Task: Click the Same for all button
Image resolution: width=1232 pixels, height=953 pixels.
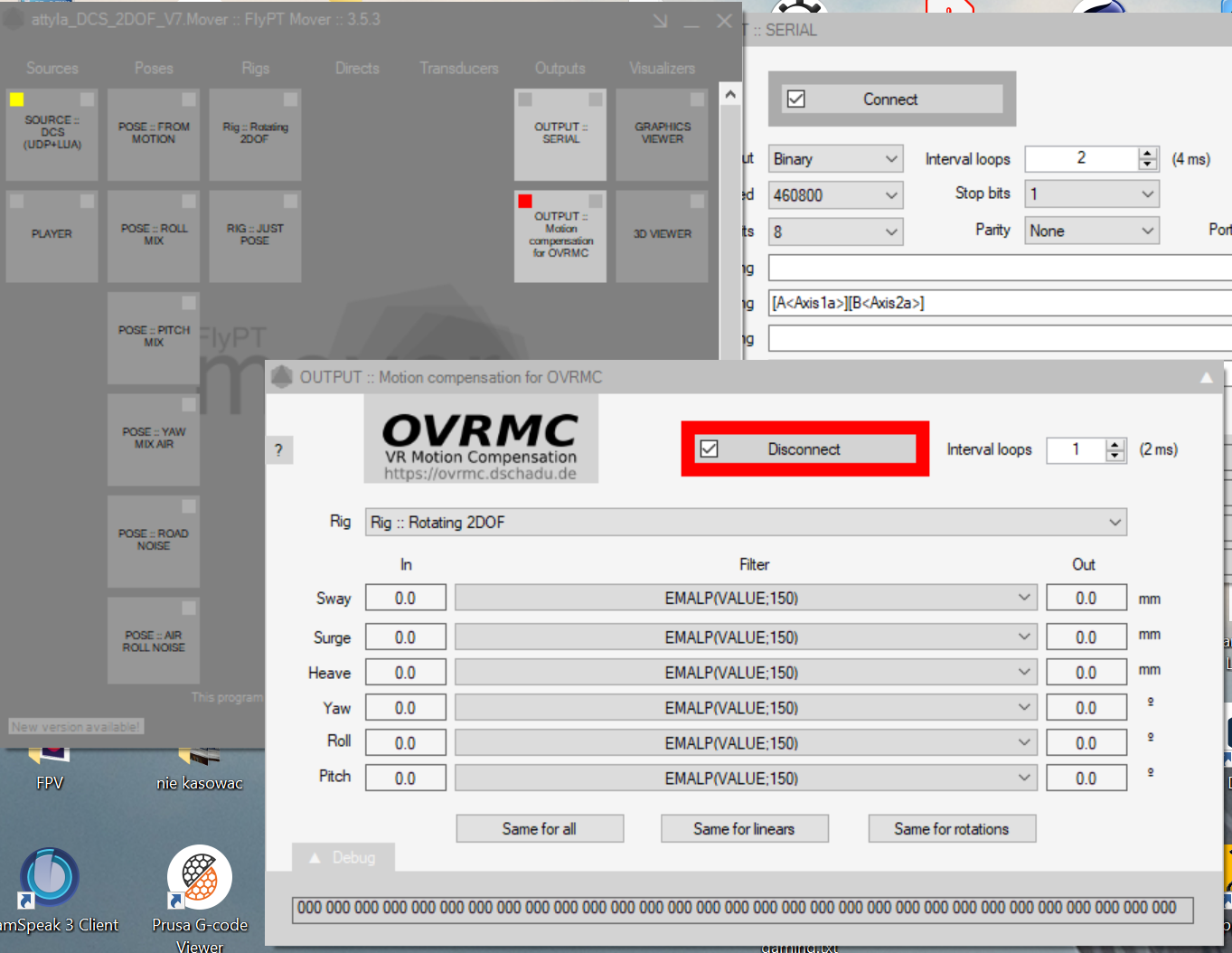Action: pyautogui.click(x=540, y=828)
